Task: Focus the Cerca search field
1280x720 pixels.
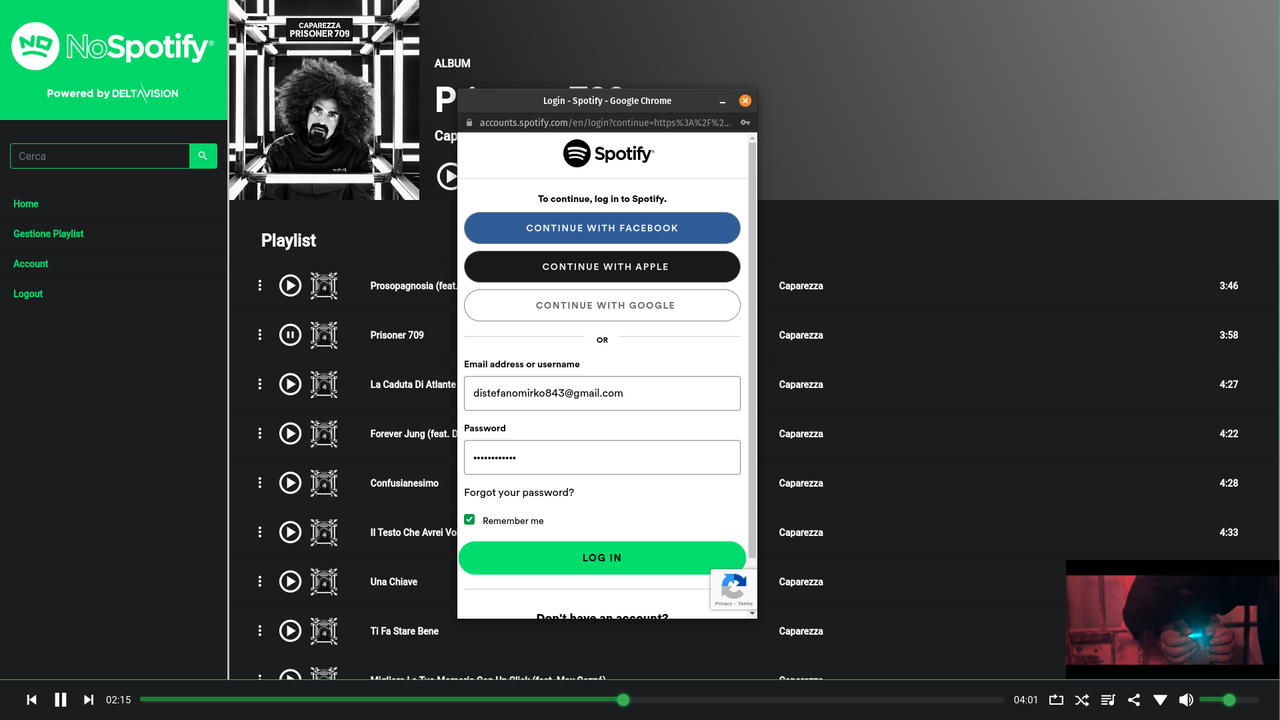Action: (100, 156)
